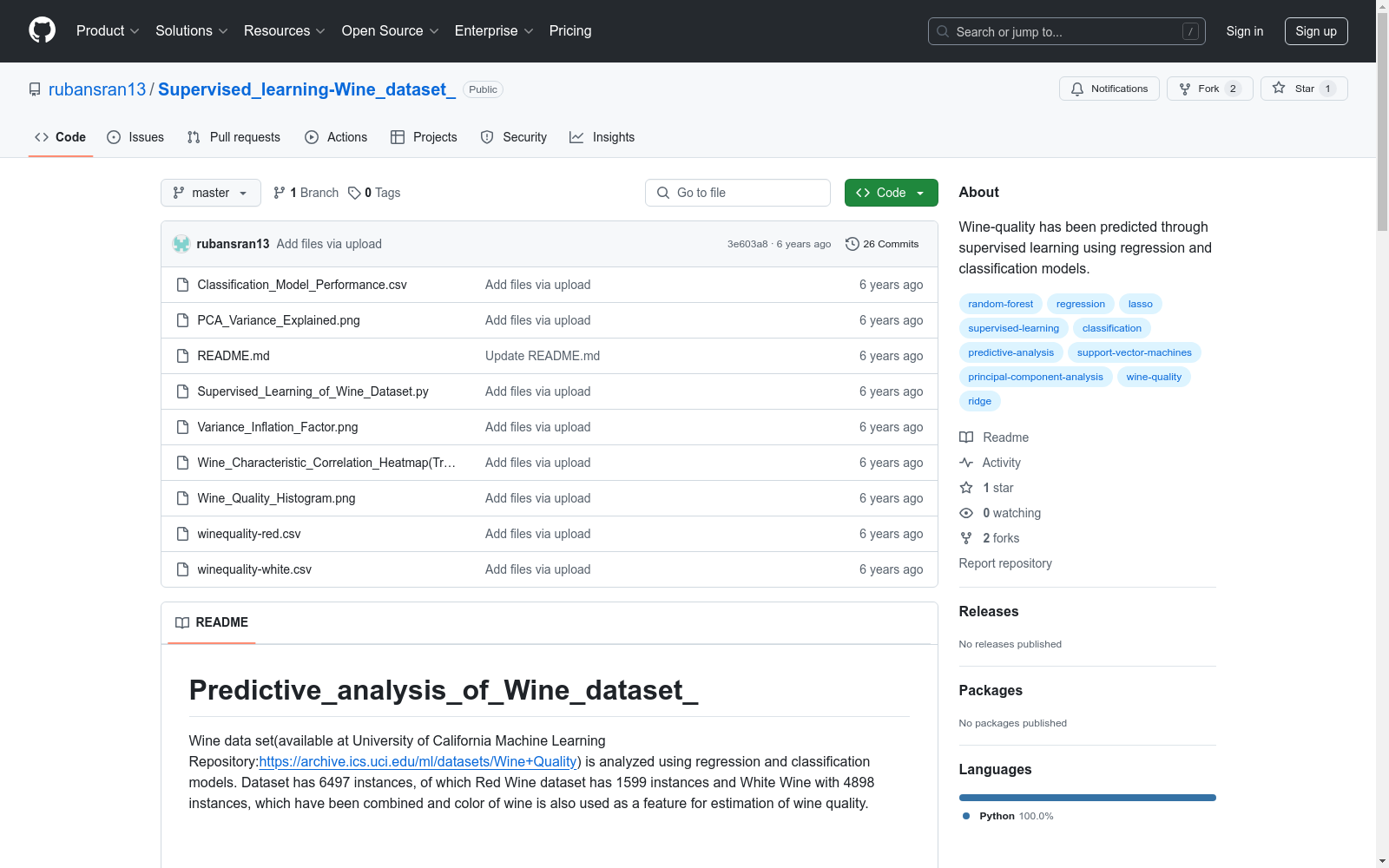Click the commit history clock icon

click(x=852, y=244)
